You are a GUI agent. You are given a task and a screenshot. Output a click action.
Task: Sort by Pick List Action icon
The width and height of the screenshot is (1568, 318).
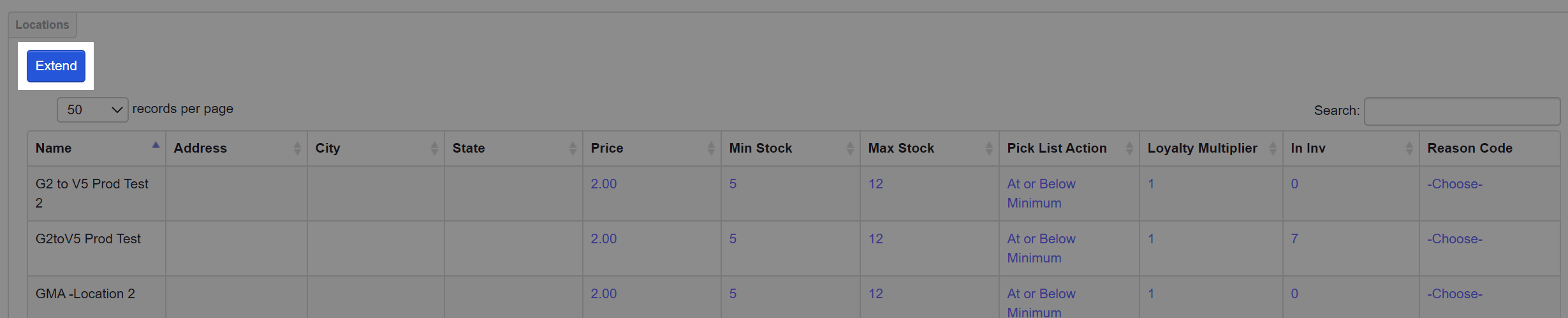(x=1129, y=148)
